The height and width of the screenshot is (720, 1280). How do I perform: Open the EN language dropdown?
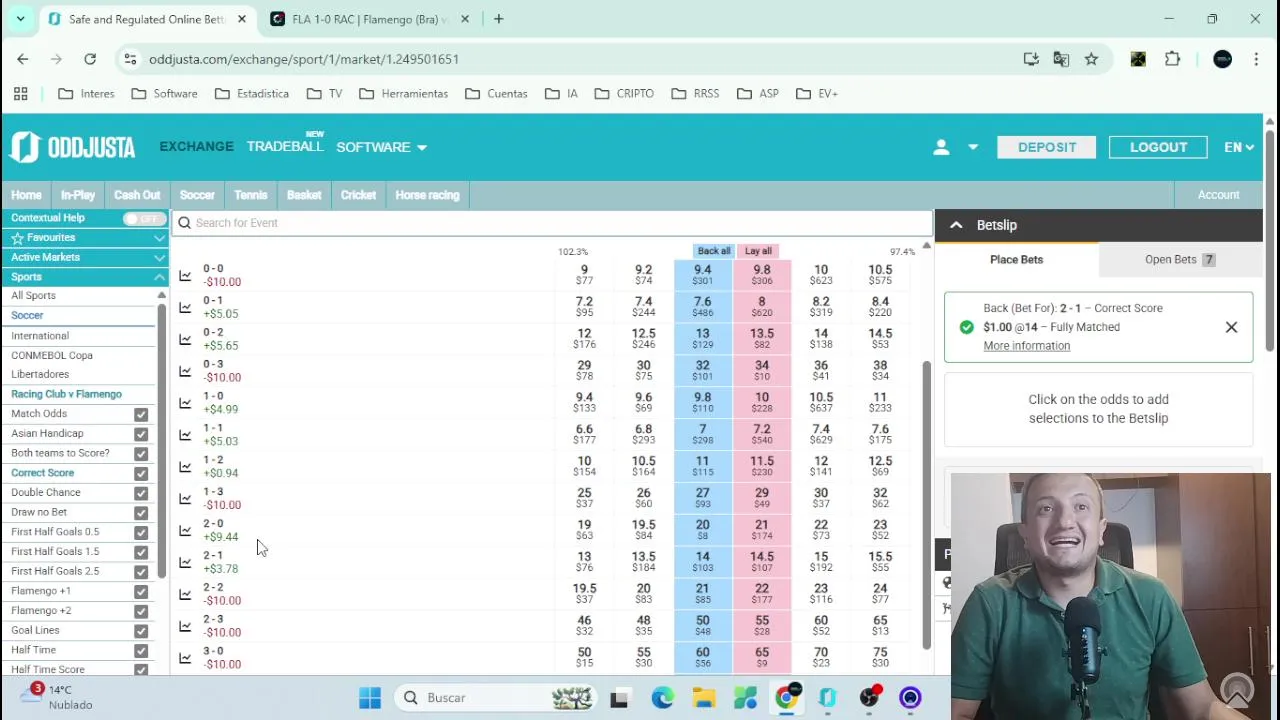tap(1238, 147)
